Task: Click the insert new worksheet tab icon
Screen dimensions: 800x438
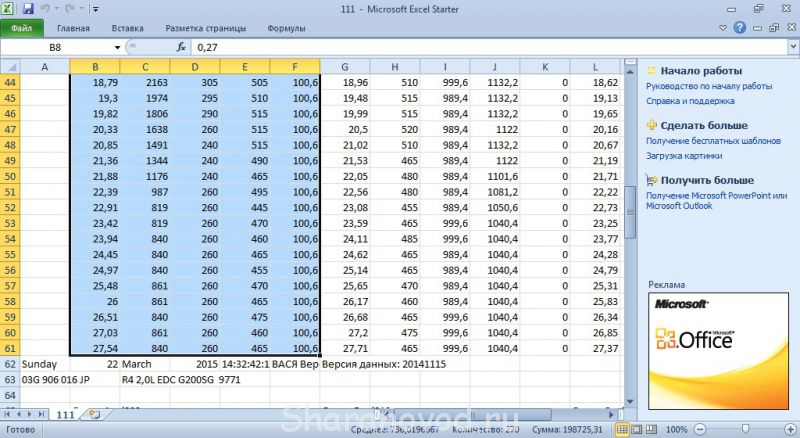Action: [x=95, y=413]
